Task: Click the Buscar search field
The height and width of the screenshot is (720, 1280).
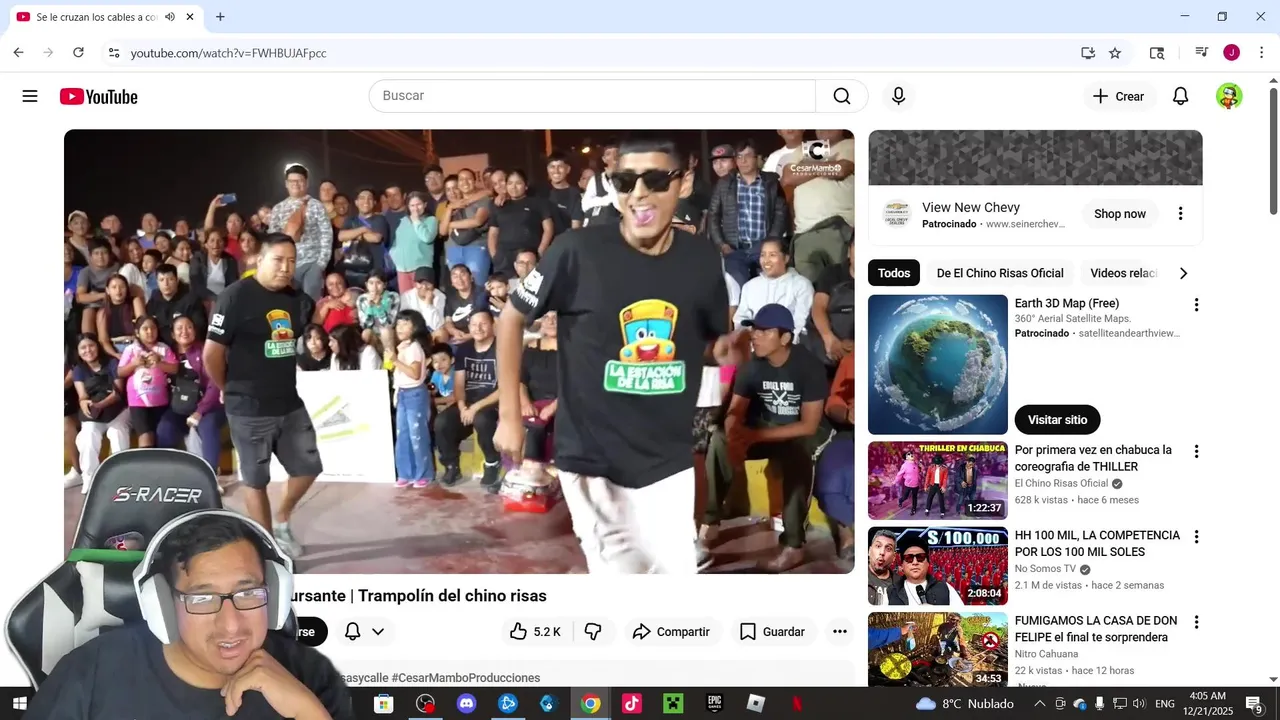Action: click(592, 96)
